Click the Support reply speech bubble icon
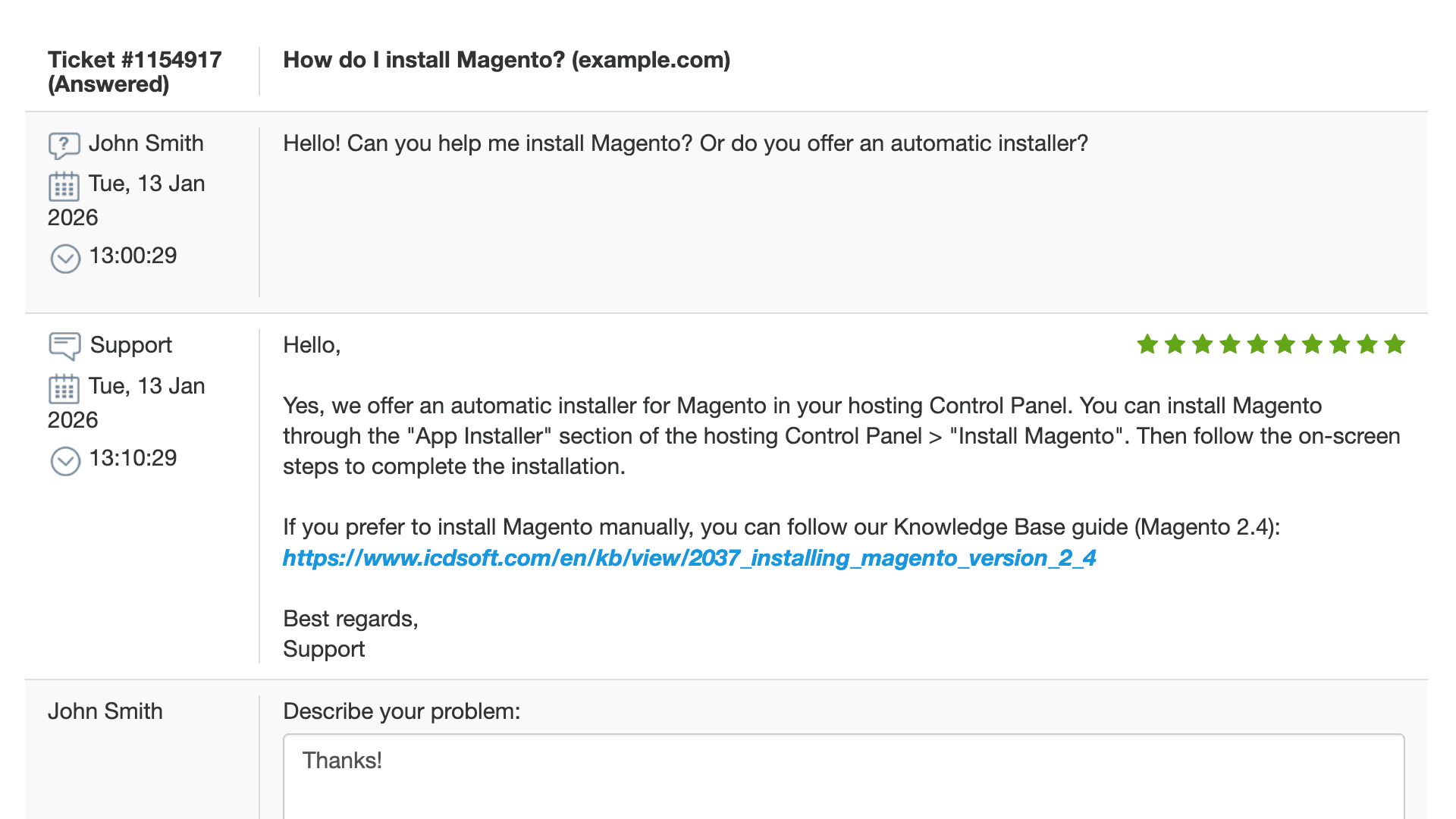The width and height of the screenshot is (1456, 819). (x=64, y=346)
